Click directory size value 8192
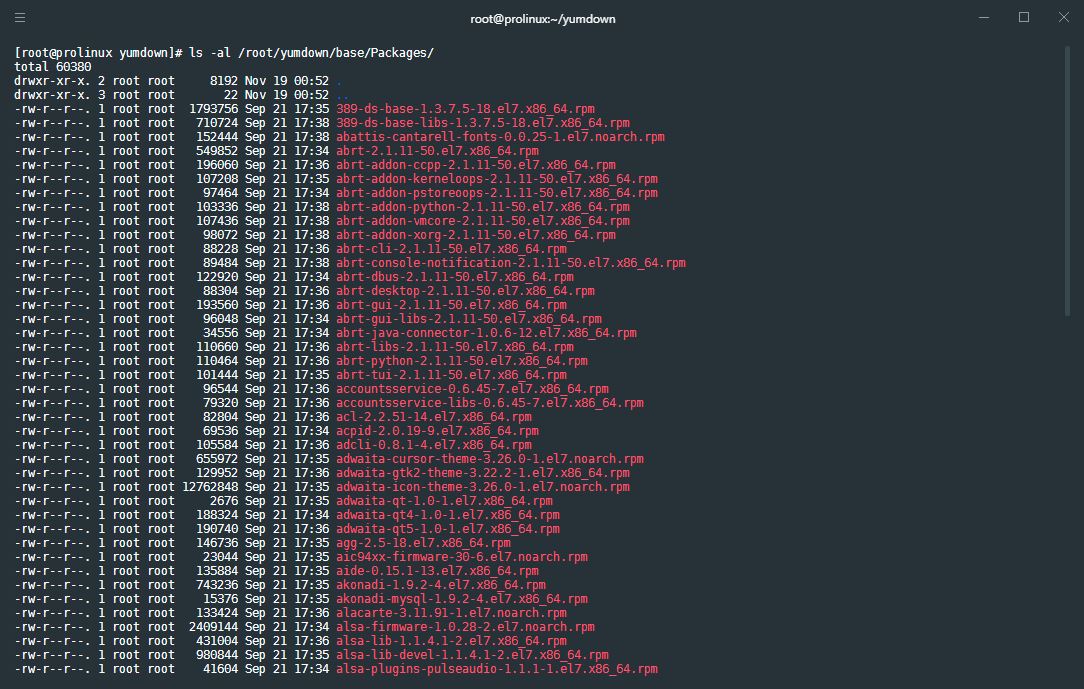Image resolution: width=1084 pixels, height=689 pixels. pos(224,81)
